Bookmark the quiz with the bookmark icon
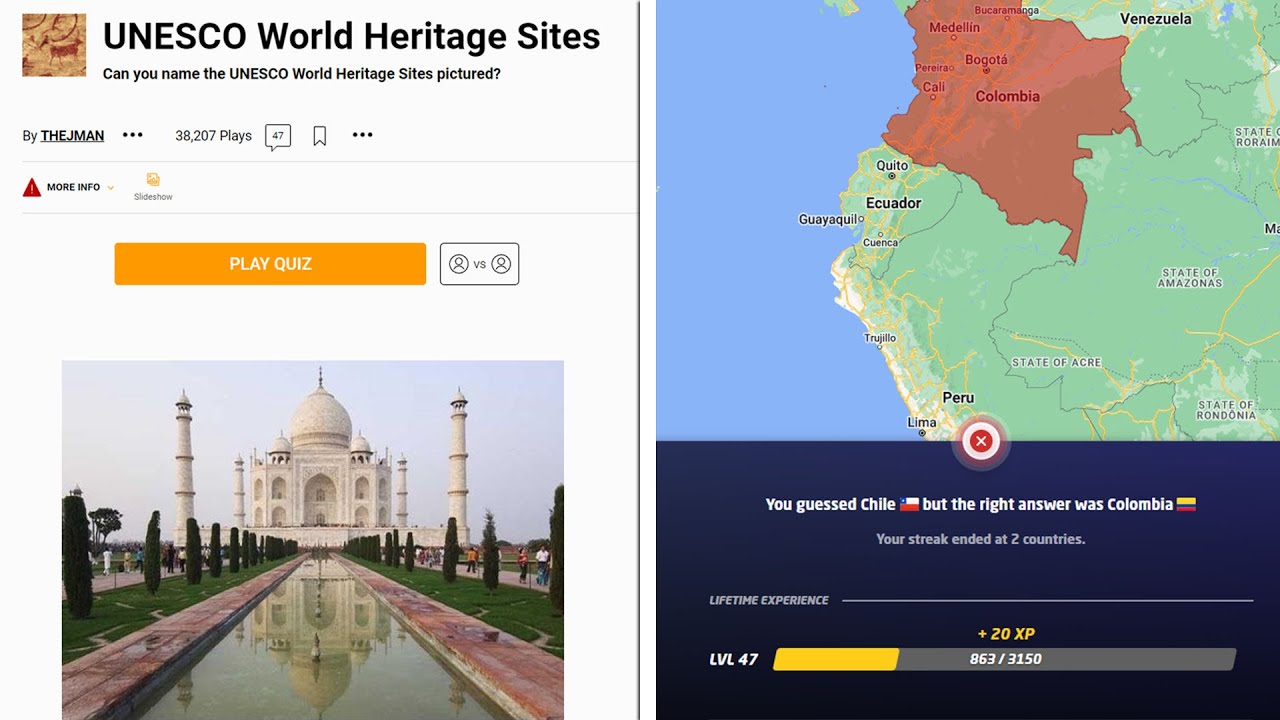Image resolution: width=1280 pixels, height=720 pixels. coord(320,136)
